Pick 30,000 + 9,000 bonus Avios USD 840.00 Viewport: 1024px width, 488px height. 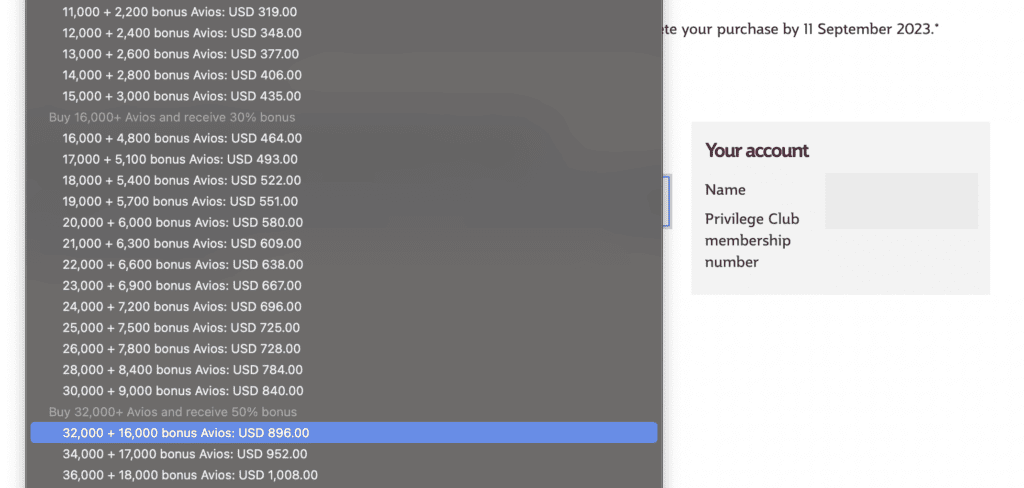[180, 391]
